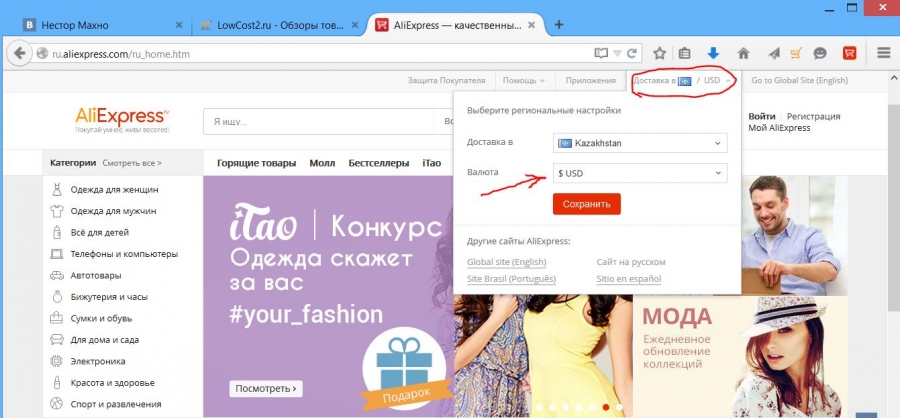Image resolution: width=900 pixels, height=418 pixels.
Task: Open the Доставка в country dropdown
Action: point(640,143)
